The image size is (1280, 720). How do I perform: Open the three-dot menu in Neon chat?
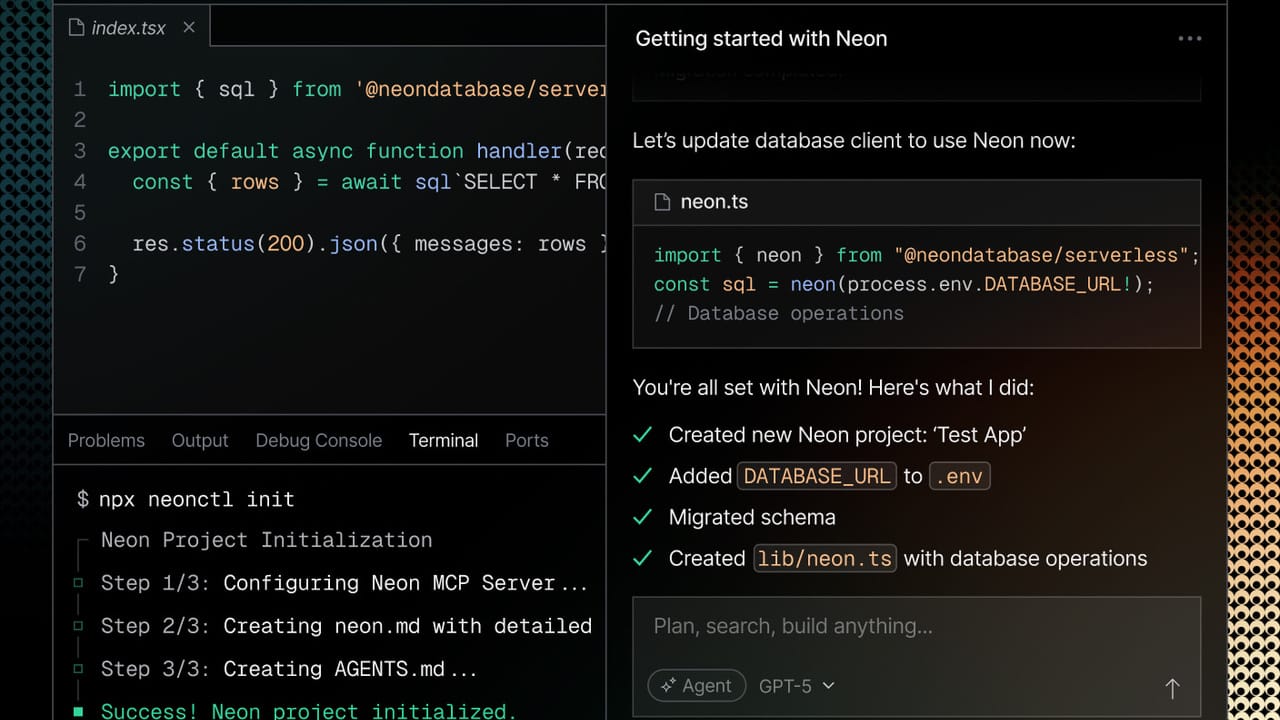1189,39
